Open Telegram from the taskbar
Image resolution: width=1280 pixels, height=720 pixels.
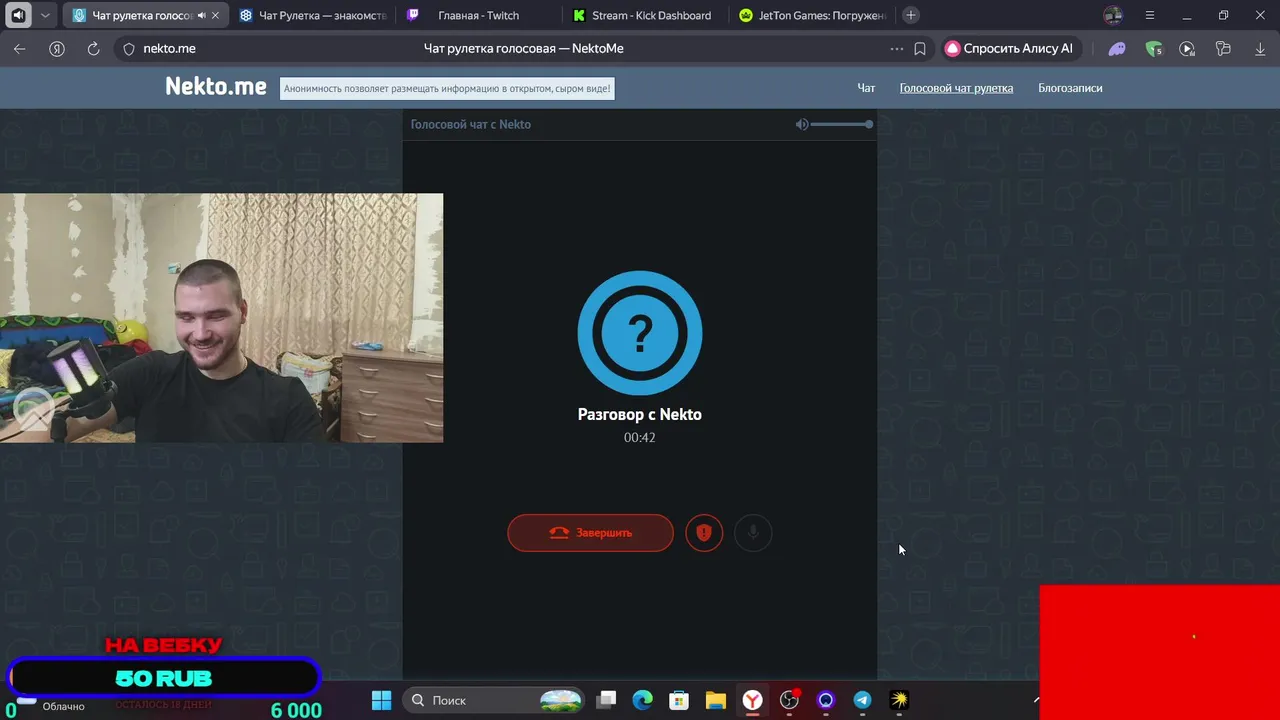point(862,700)
